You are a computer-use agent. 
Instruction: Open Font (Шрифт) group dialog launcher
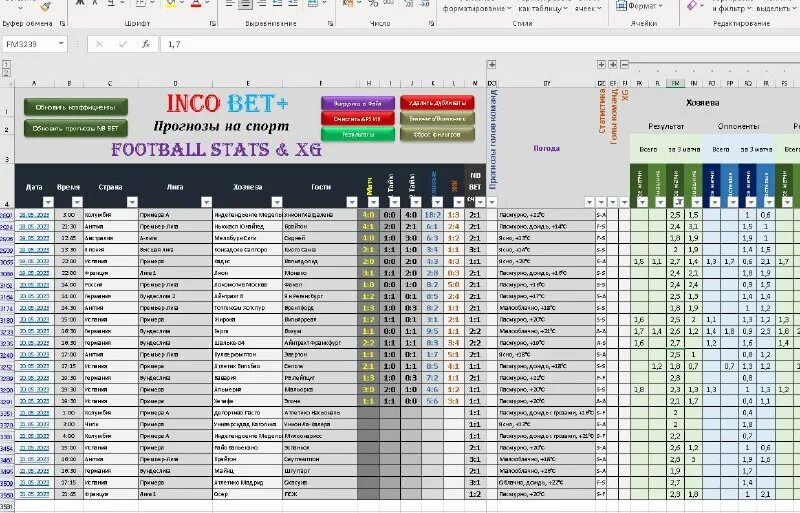click(212, 23)
